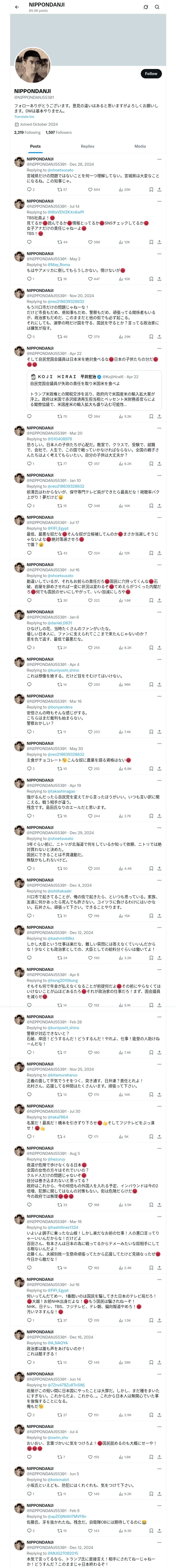Reply to the Dec 28, 2024 post

[x=29, y=189]
